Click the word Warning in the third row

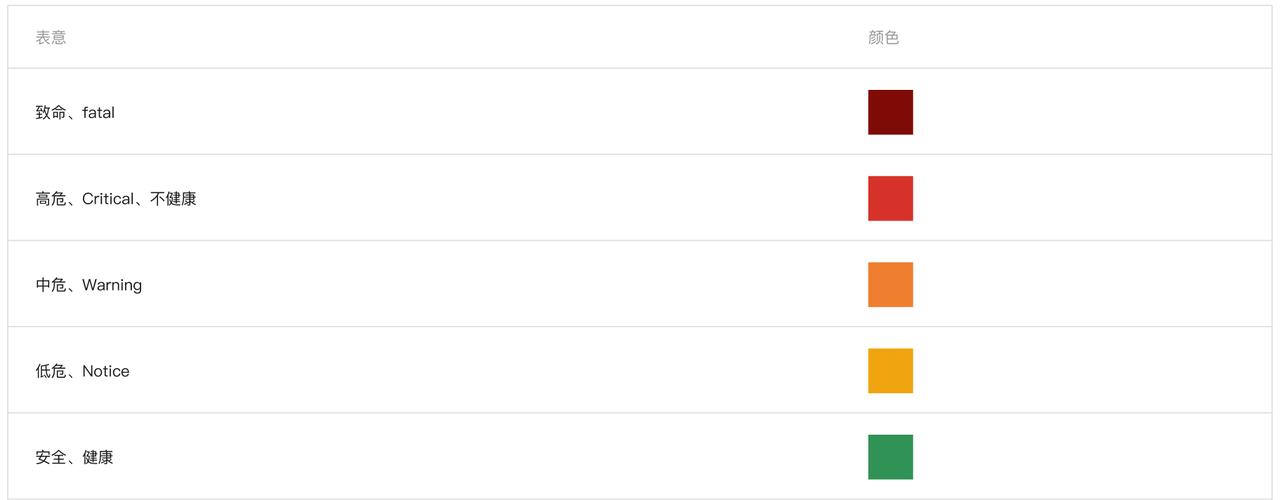tap(112, 285)
